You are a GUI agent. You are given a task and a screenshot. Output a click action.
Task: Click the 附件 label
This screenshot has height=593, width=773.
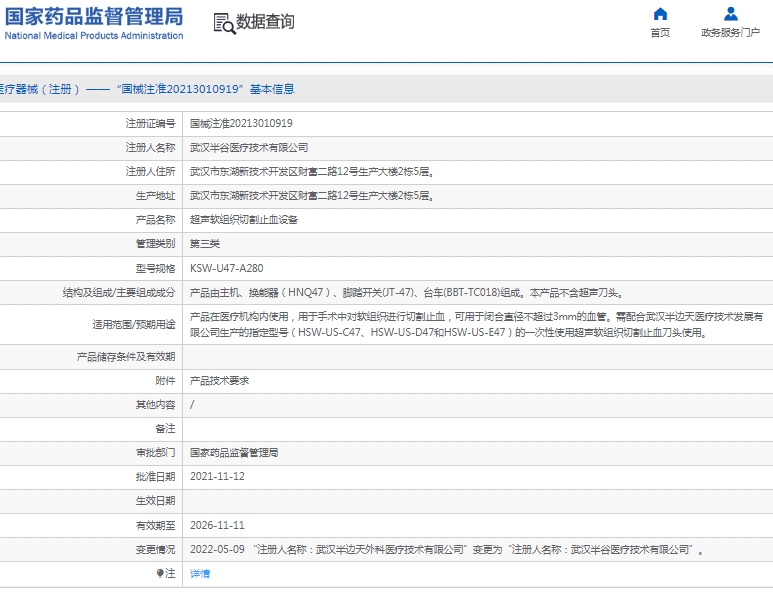click(x=165, y=381)
